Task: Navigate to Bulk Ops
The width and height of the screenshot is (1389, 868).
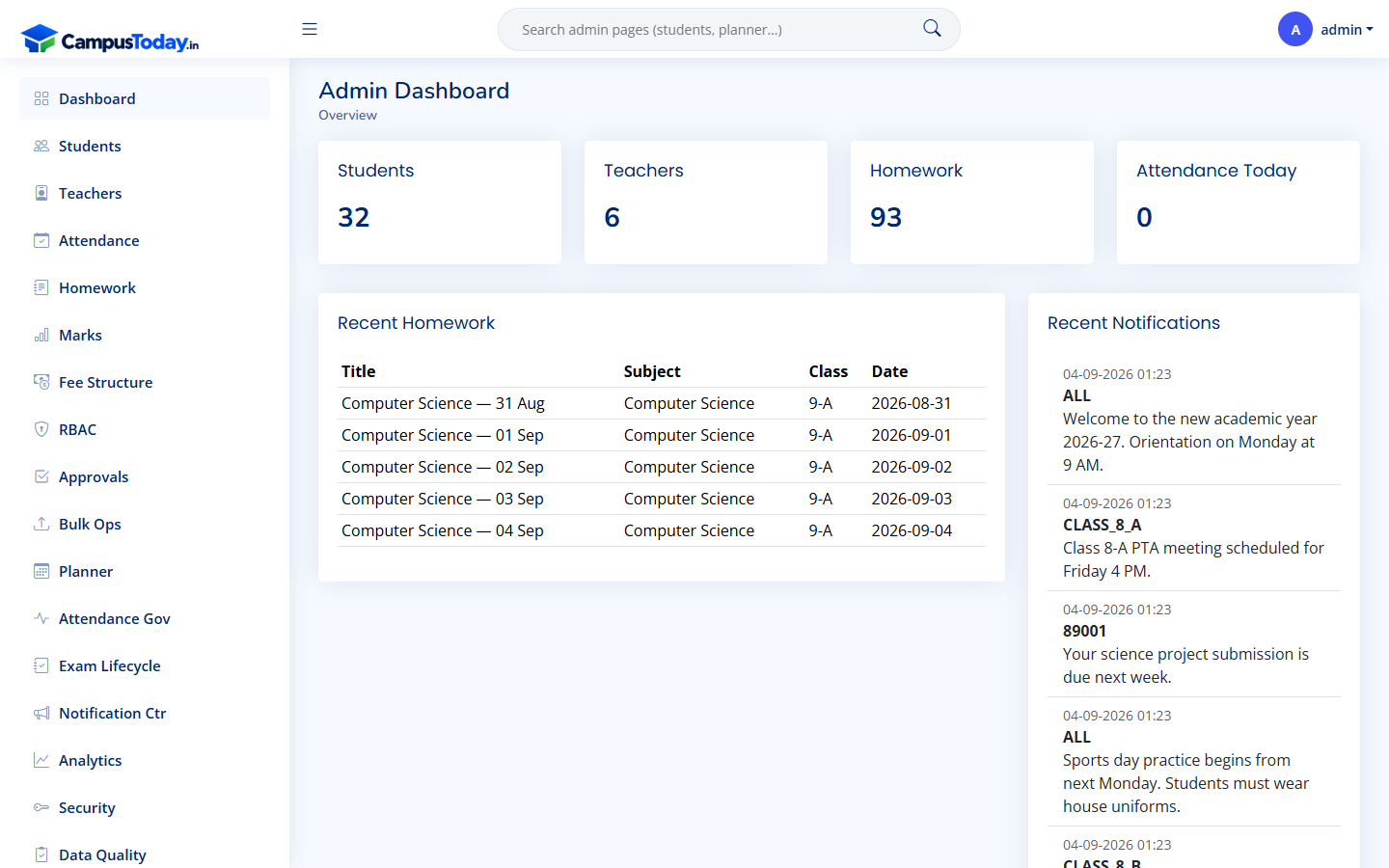Action: [145, 524]
